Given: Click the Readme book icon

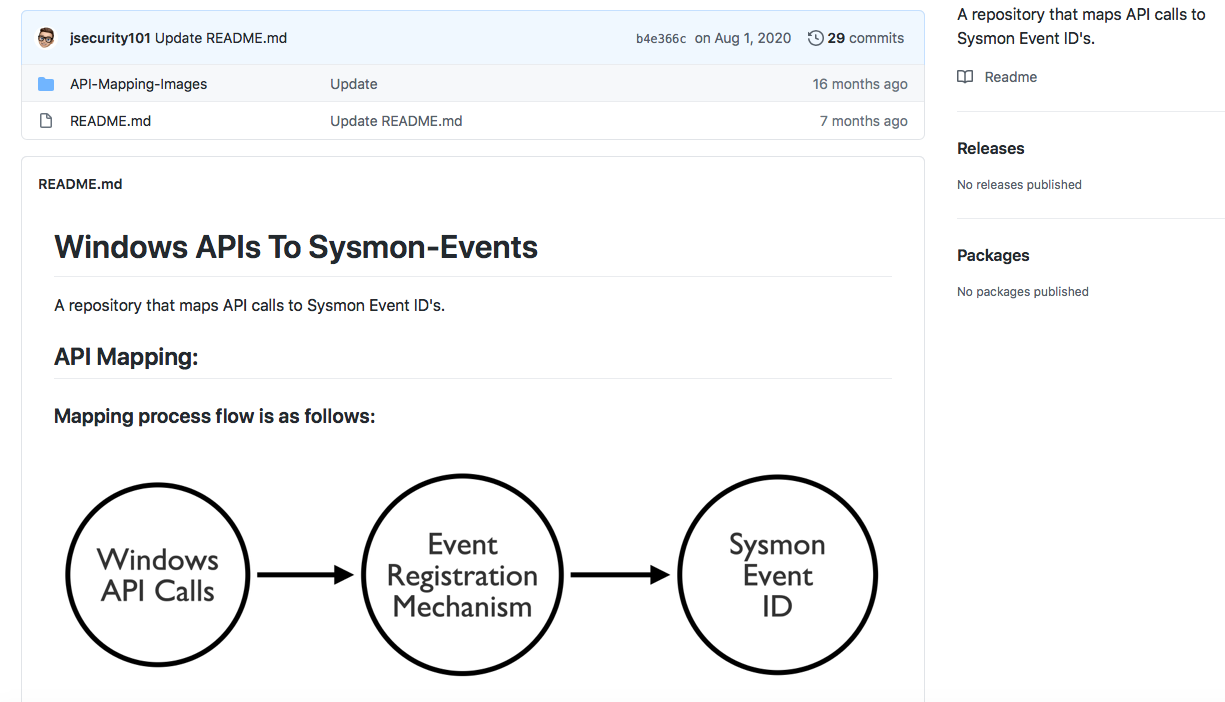Looking at the screenshot, I should (x=965, y=77).
